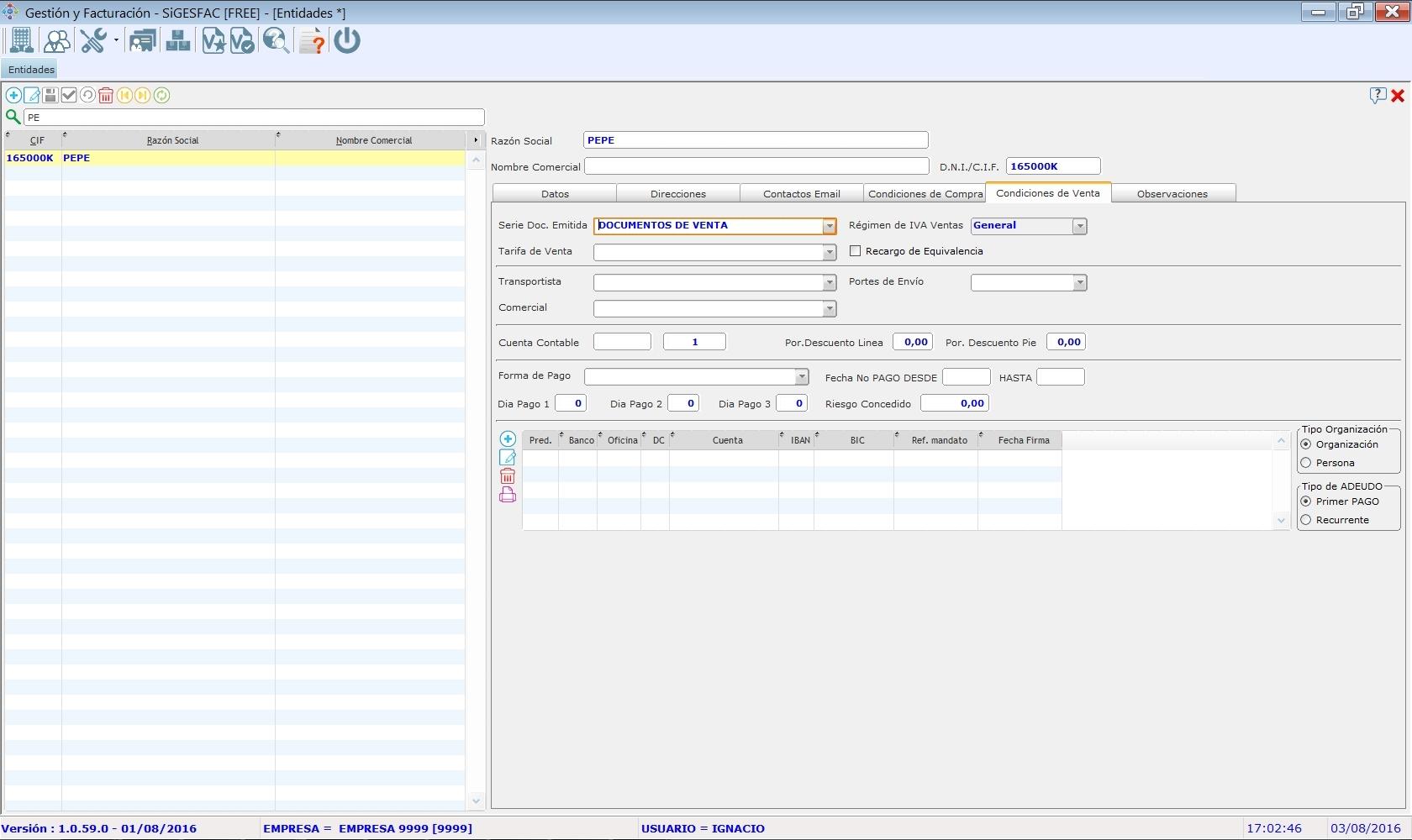Sort list by Nombre Comercial column header

370,140
